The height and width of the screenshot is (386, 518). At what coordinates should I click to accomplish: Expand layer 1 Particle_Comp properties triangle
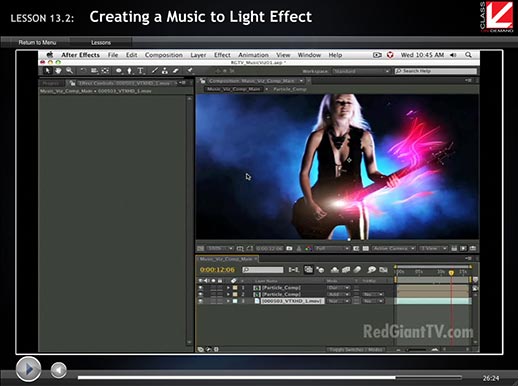228,288
